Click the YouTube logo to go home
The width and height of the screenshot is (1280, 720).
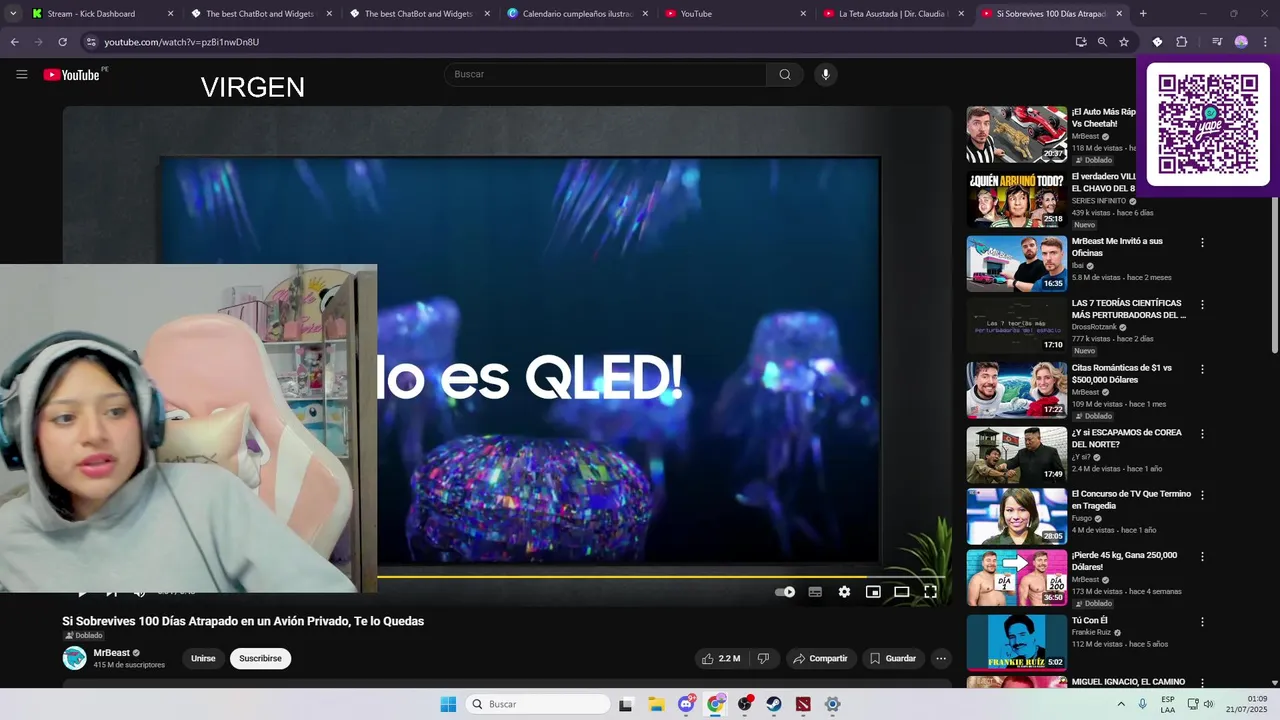point(72,75)
